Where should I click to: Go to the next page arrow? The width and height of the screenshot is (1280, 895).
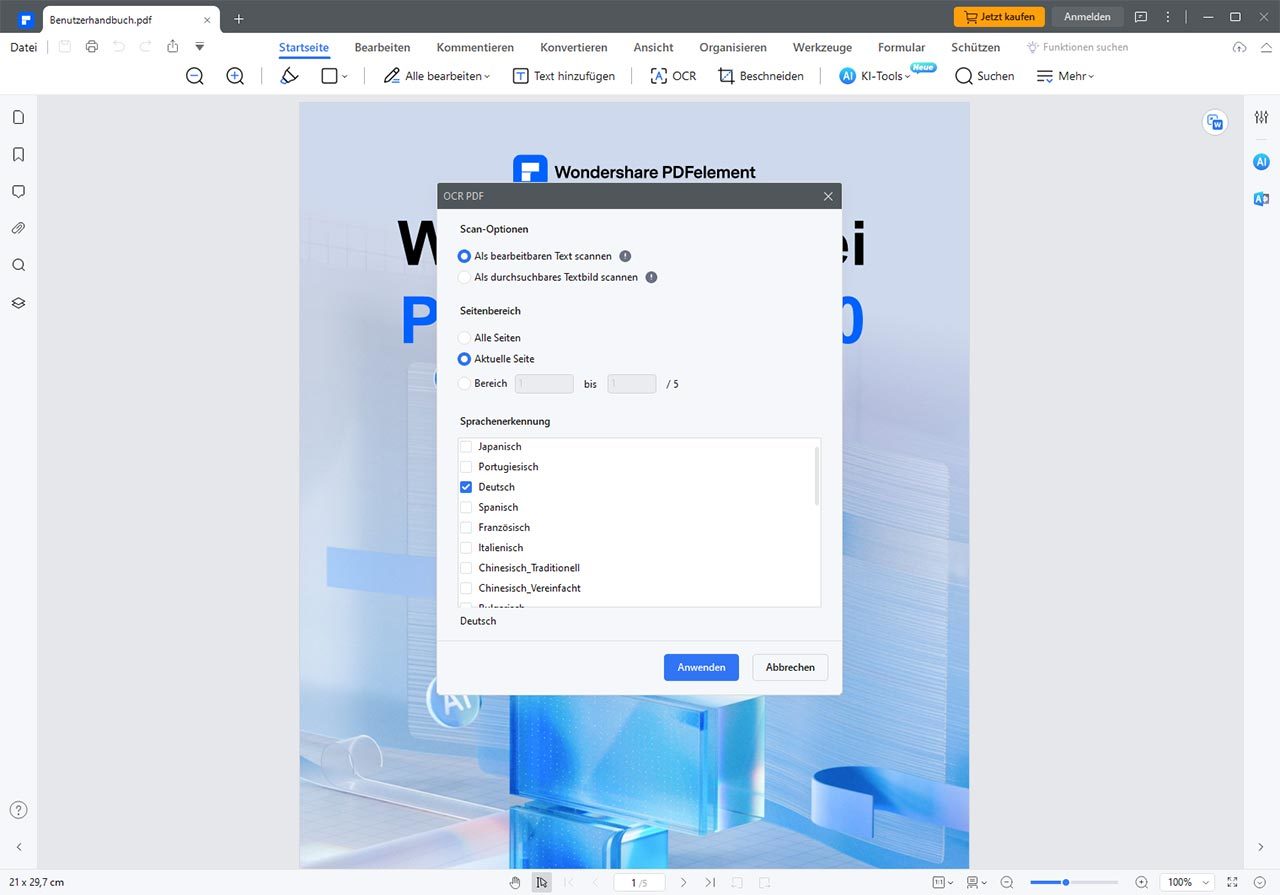(683, 882)
